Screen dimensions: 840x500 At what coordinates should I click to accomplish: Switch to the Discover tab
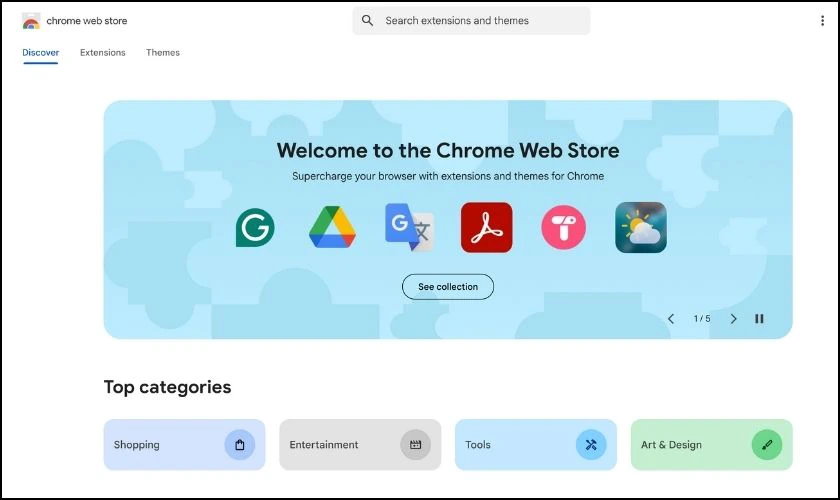click(41, 53)
